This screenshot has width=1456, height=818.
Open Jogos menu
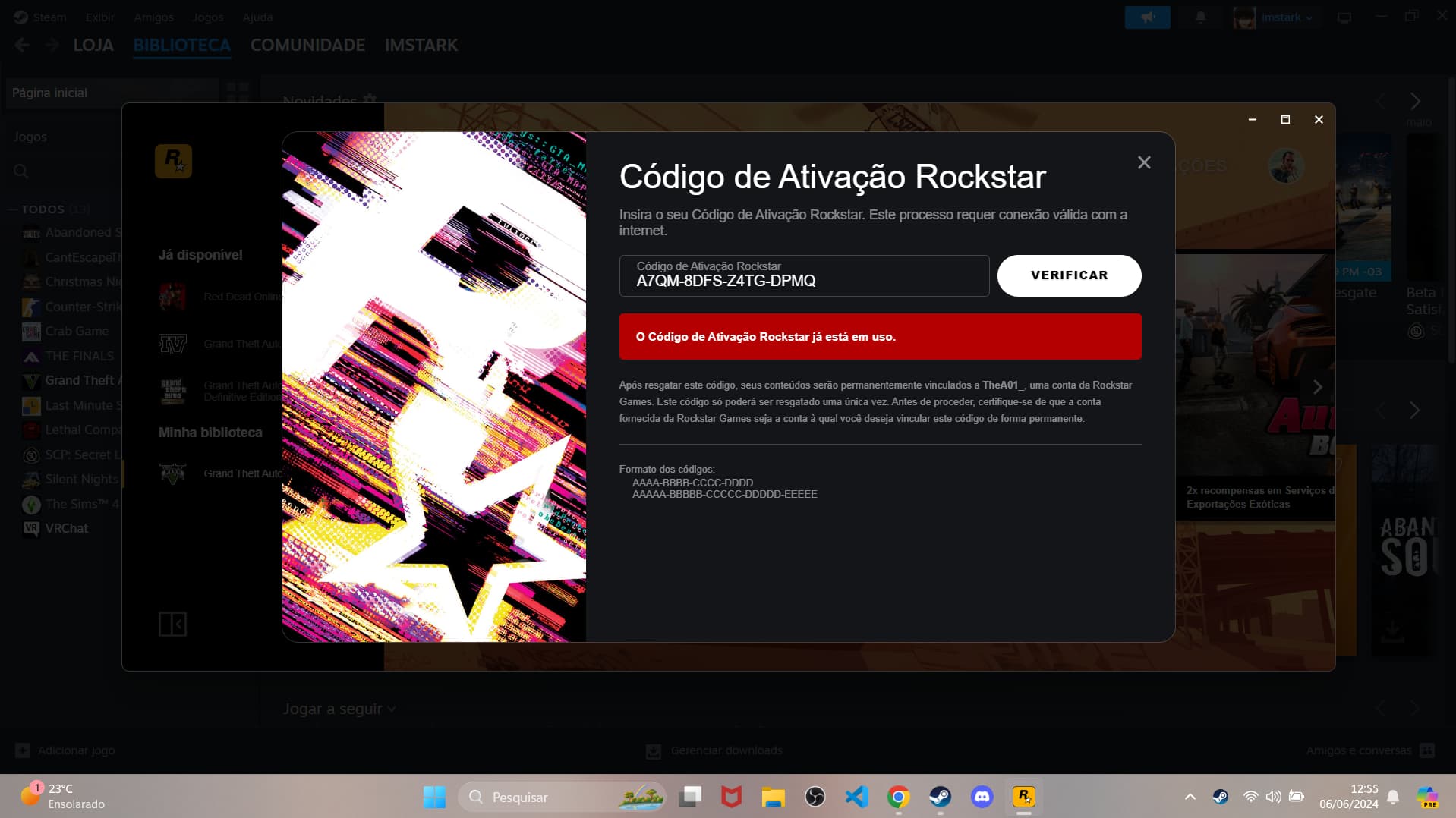[x=208, y=17]
